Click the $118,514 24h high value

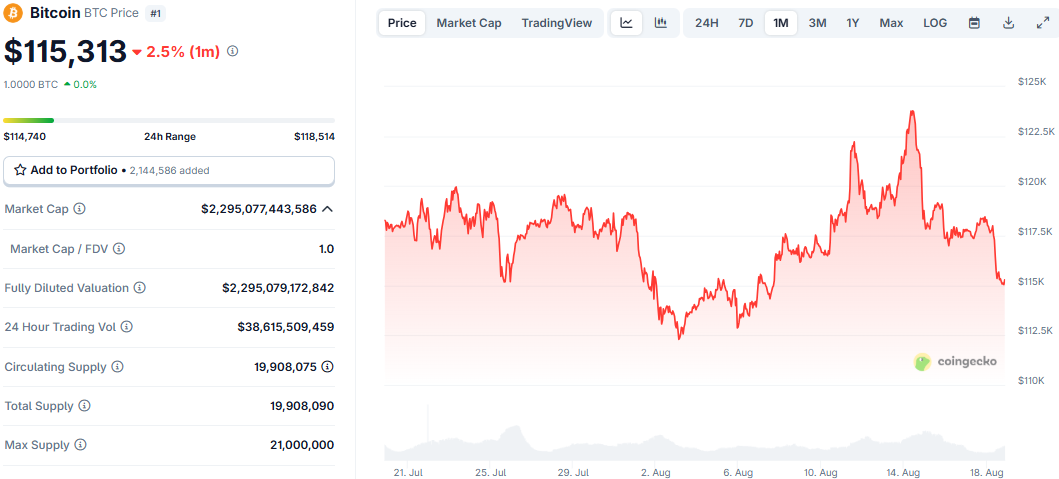pyautogui.click(x=314, y=136)
